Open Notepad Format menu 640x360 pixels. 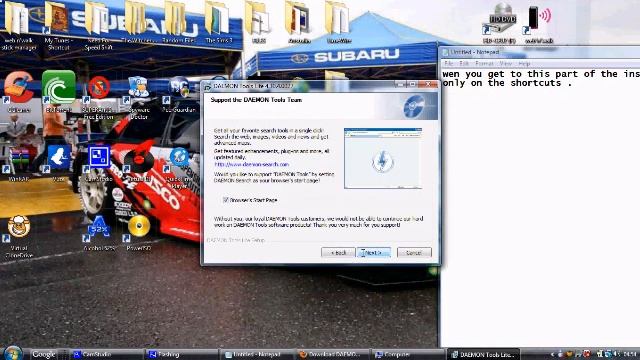click(484, 64)
